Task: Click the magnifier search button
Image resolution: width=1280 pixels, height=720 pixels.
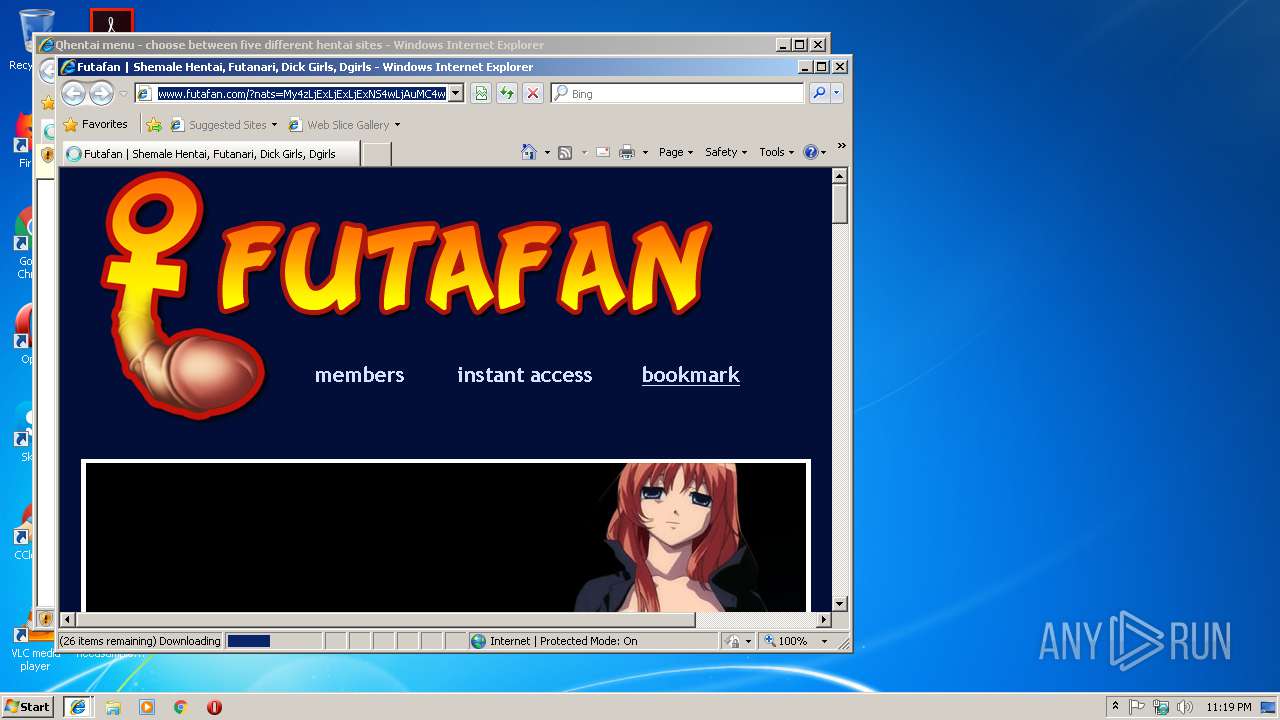Action: click(819, 94)
